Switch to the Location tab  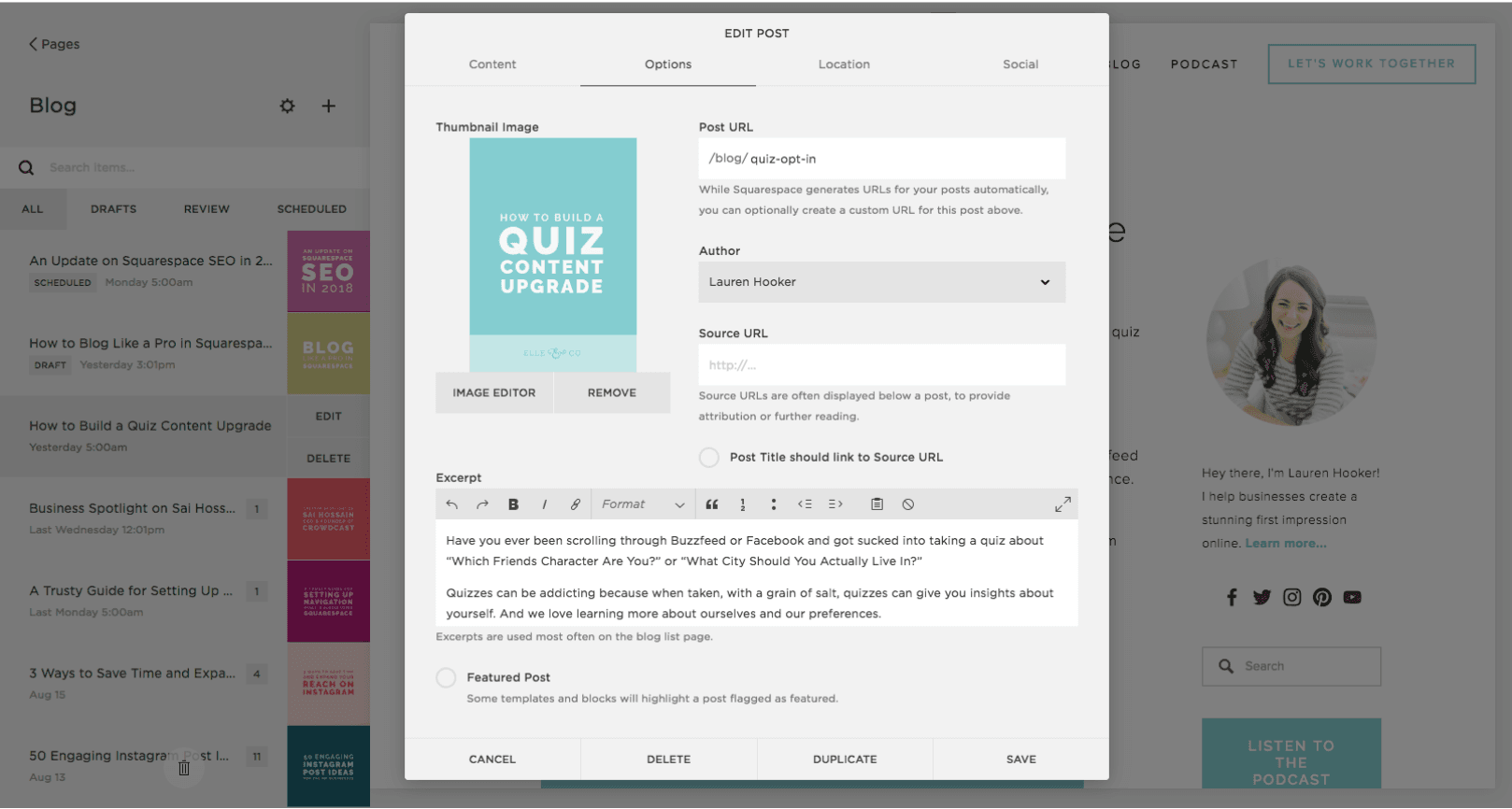click(844, 64)
